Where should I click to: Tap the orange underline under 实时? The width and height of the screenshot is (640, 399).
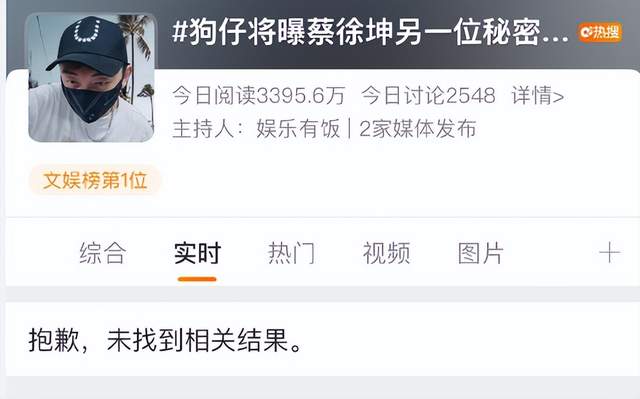coord(197,279)
